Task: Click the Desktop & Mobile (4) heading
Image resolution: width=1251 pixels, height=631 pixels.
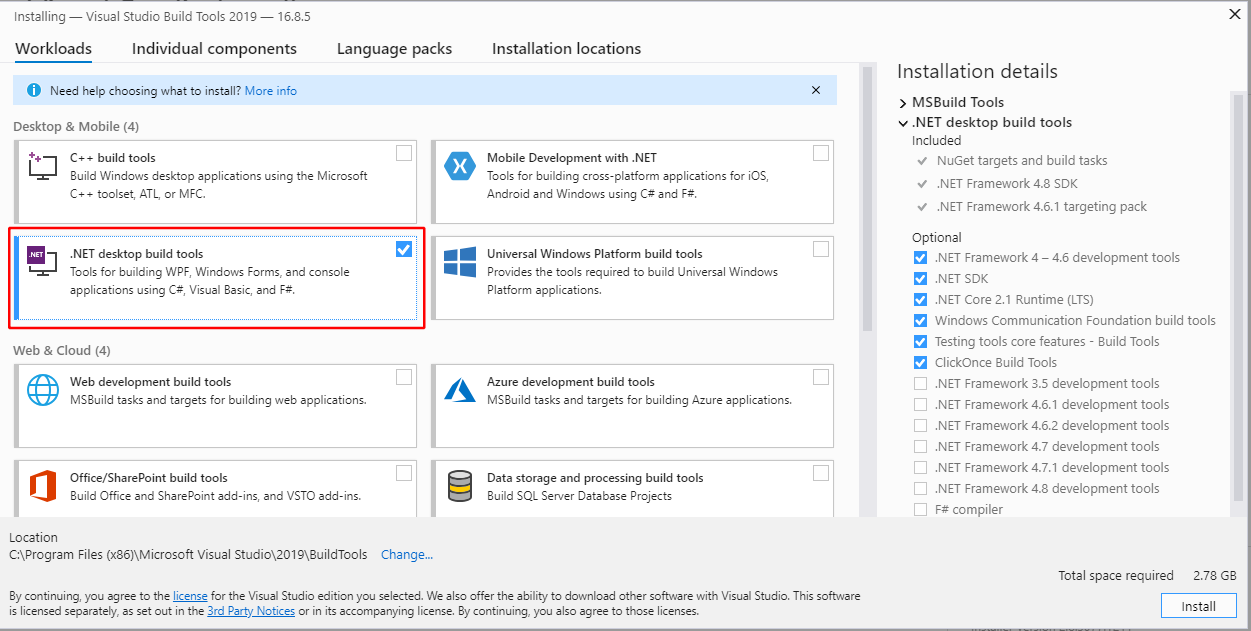Action: (76, 127)
